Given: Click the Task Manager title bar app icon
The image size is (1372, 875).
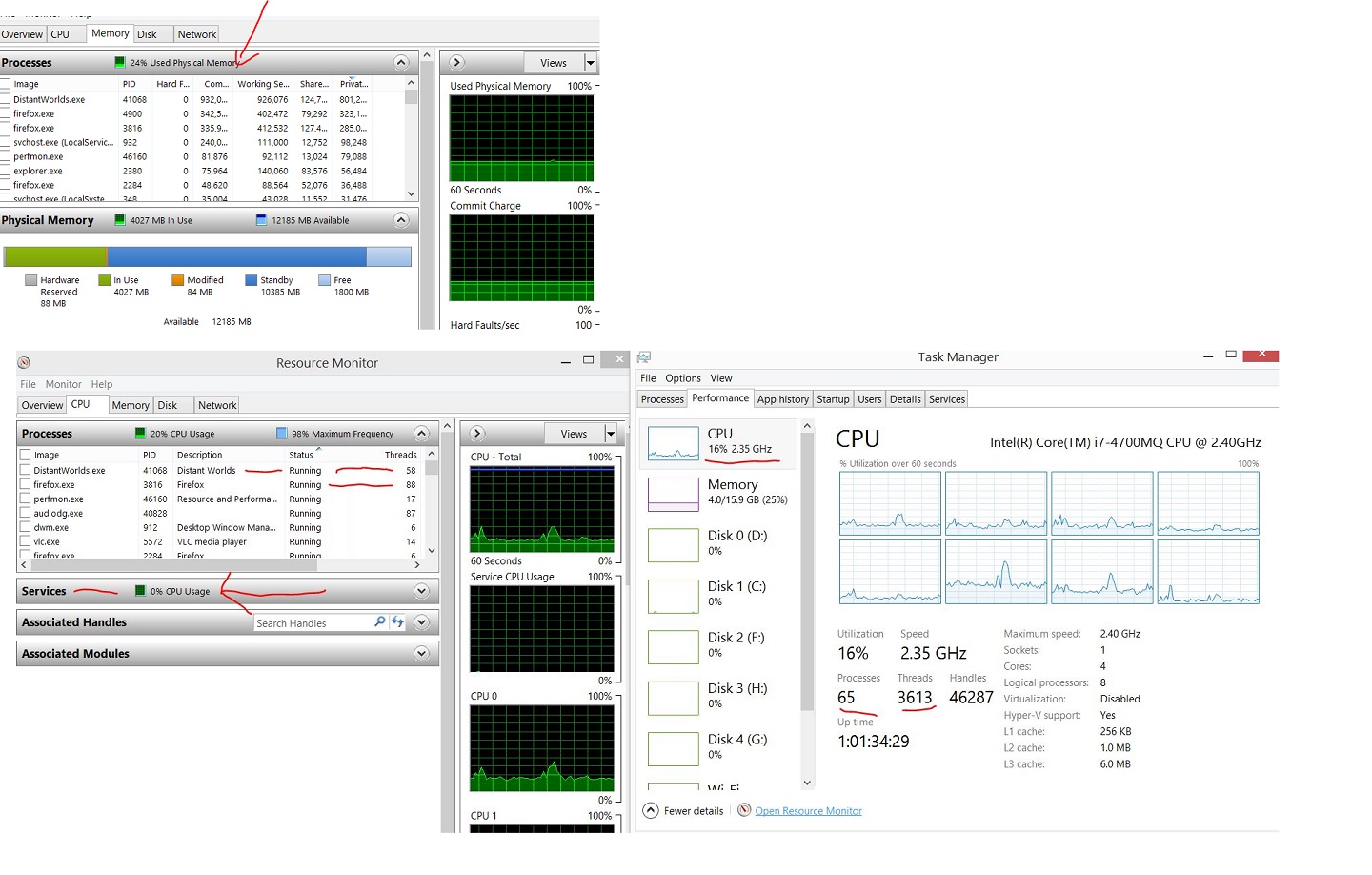Looking at the screenshot, I should click(x=644, y=356).
